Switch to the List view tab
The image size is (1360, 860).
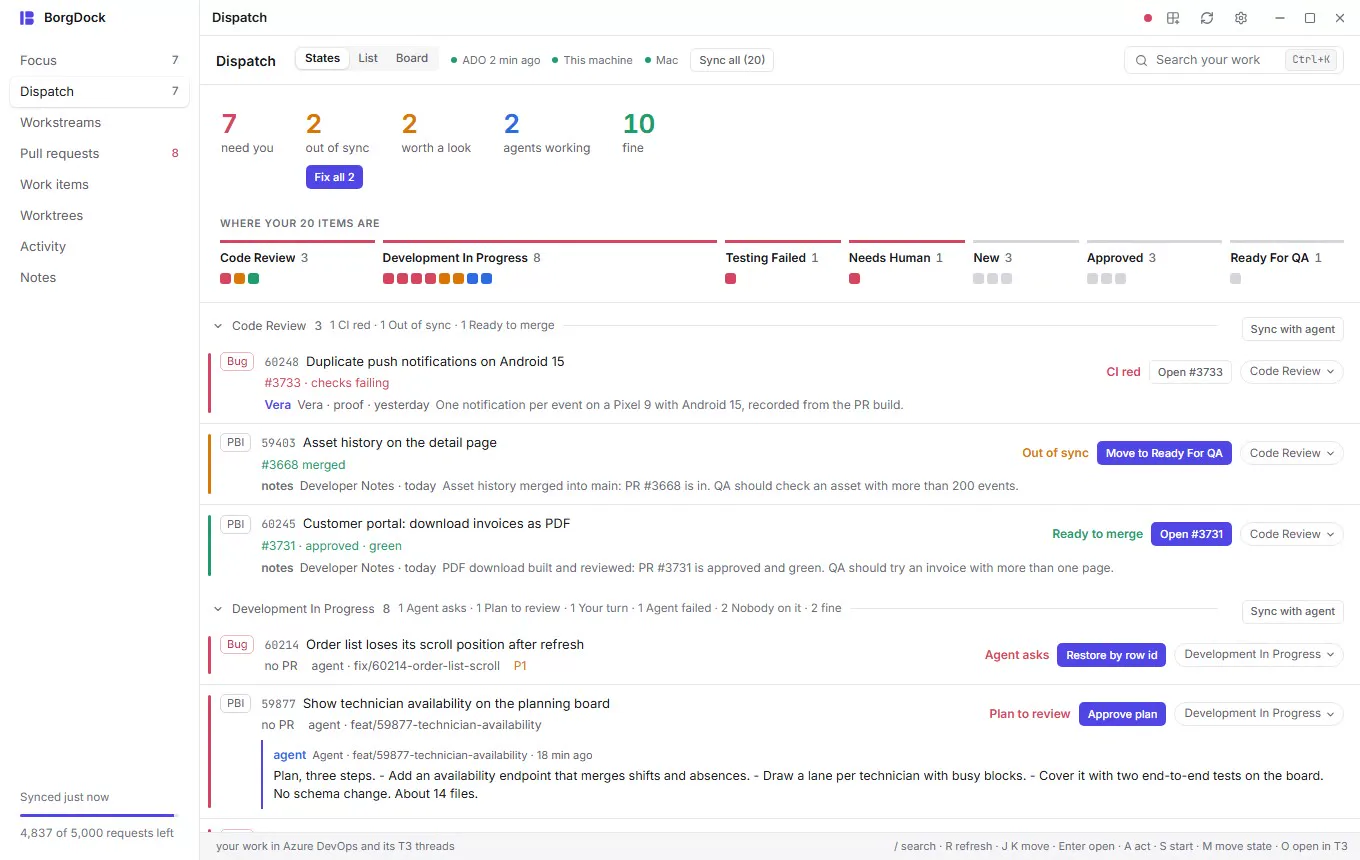pyautogui.click(x=368, y=58)
